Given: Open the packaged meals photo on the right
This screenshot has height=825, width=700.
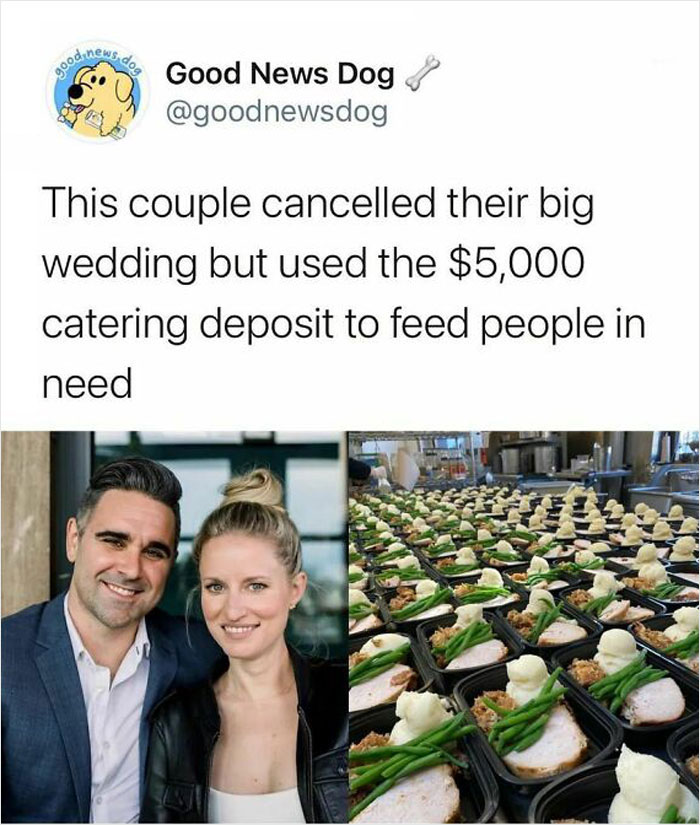Looking at the screenshot, I should tap(524, 627).
